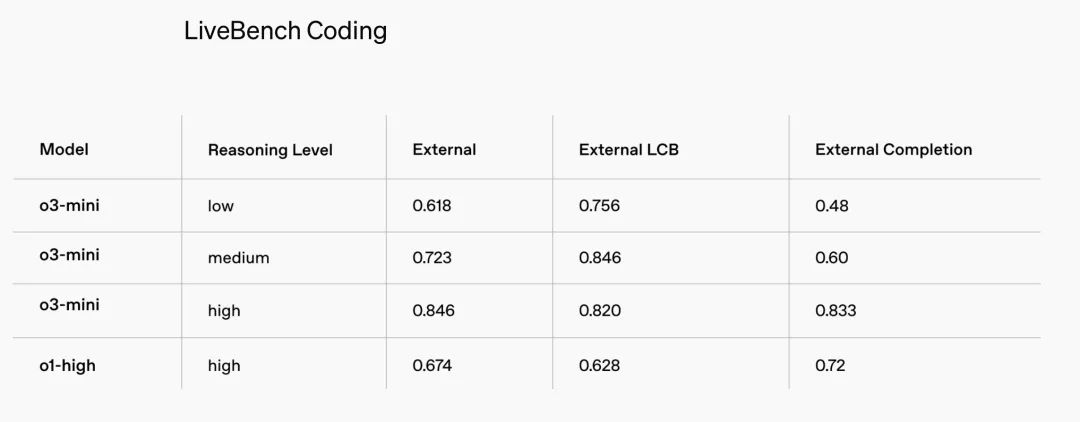The image size is (1080, 422).
Task: Click the 0.820 External LCB score
Action: 600,311
